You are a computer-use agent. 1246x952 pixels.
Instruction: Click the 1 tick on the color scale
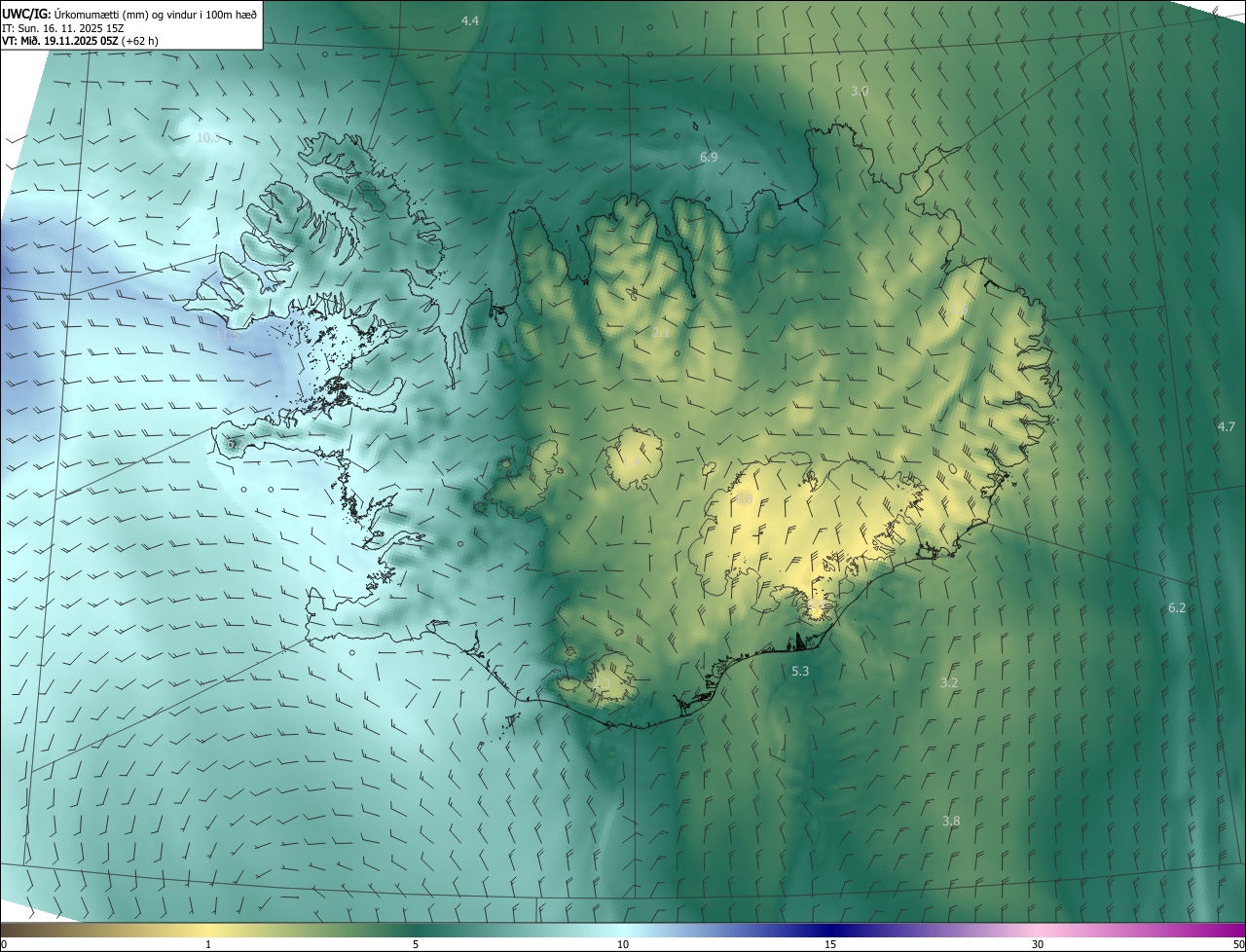[x=208, y=944]
